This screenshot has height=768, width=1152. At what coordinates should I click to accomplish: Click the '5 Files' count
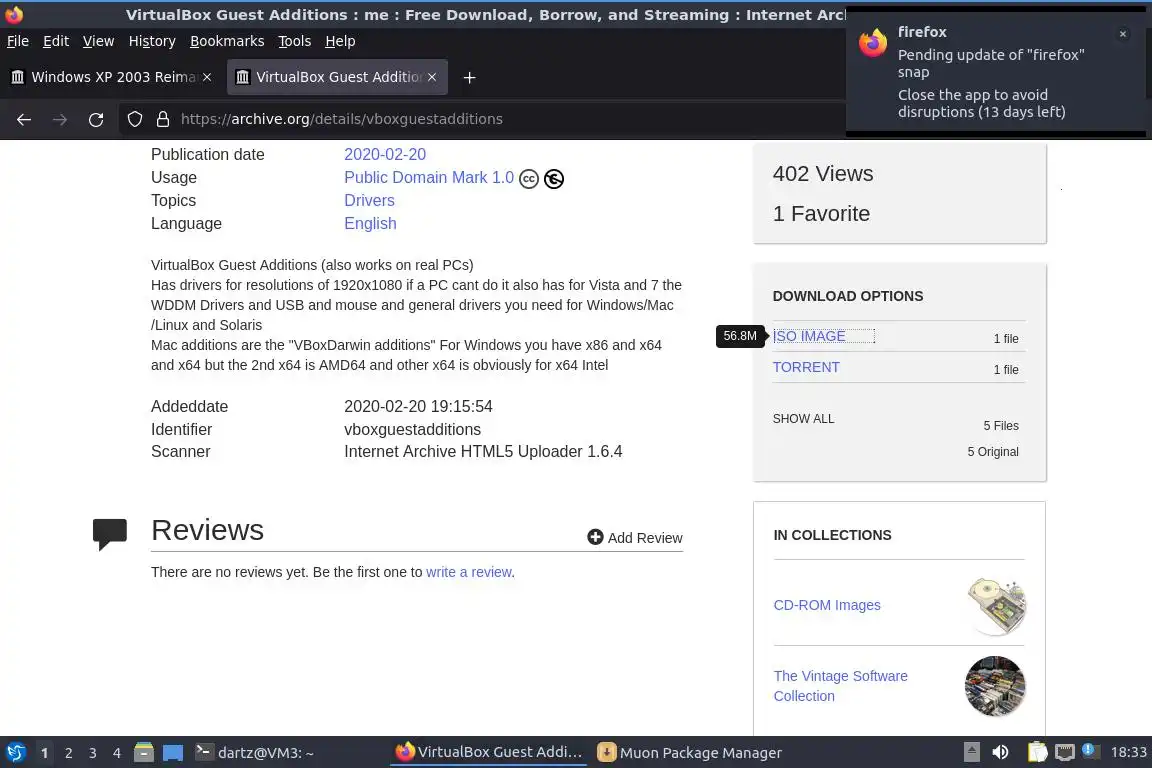point(1001,426)
